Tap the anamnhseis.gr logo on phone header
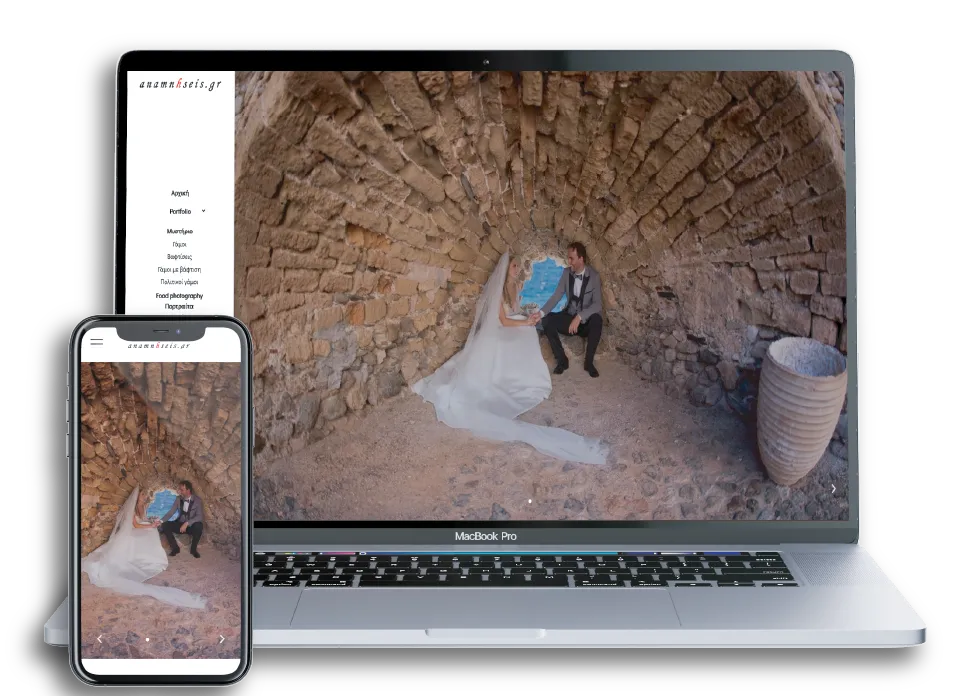Screen dimensions: 963x696 (x=159, y=345)
